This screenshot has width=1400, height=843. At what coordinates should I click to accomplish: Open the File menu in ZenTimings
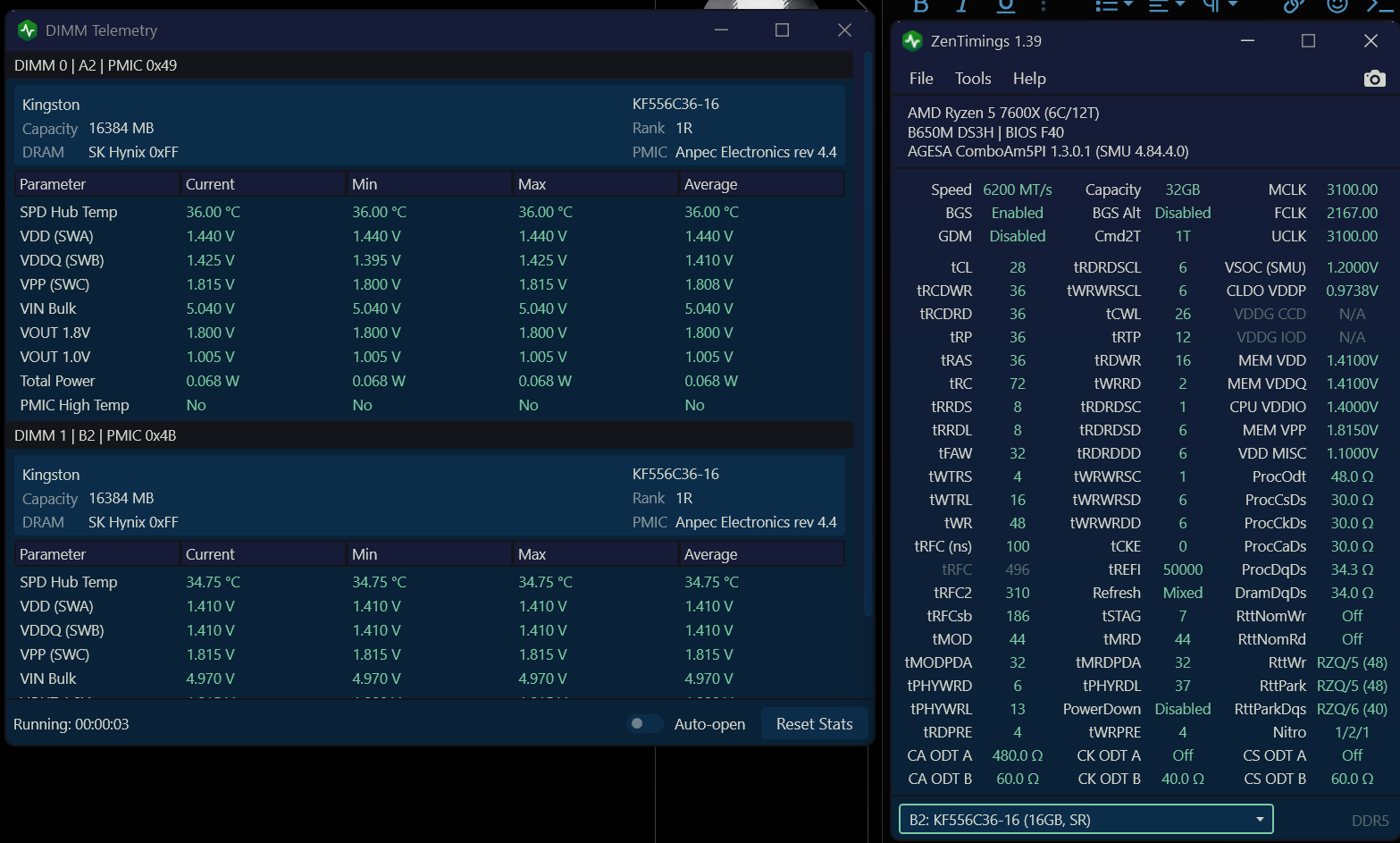pyautogui.click(x=921, y=79)
